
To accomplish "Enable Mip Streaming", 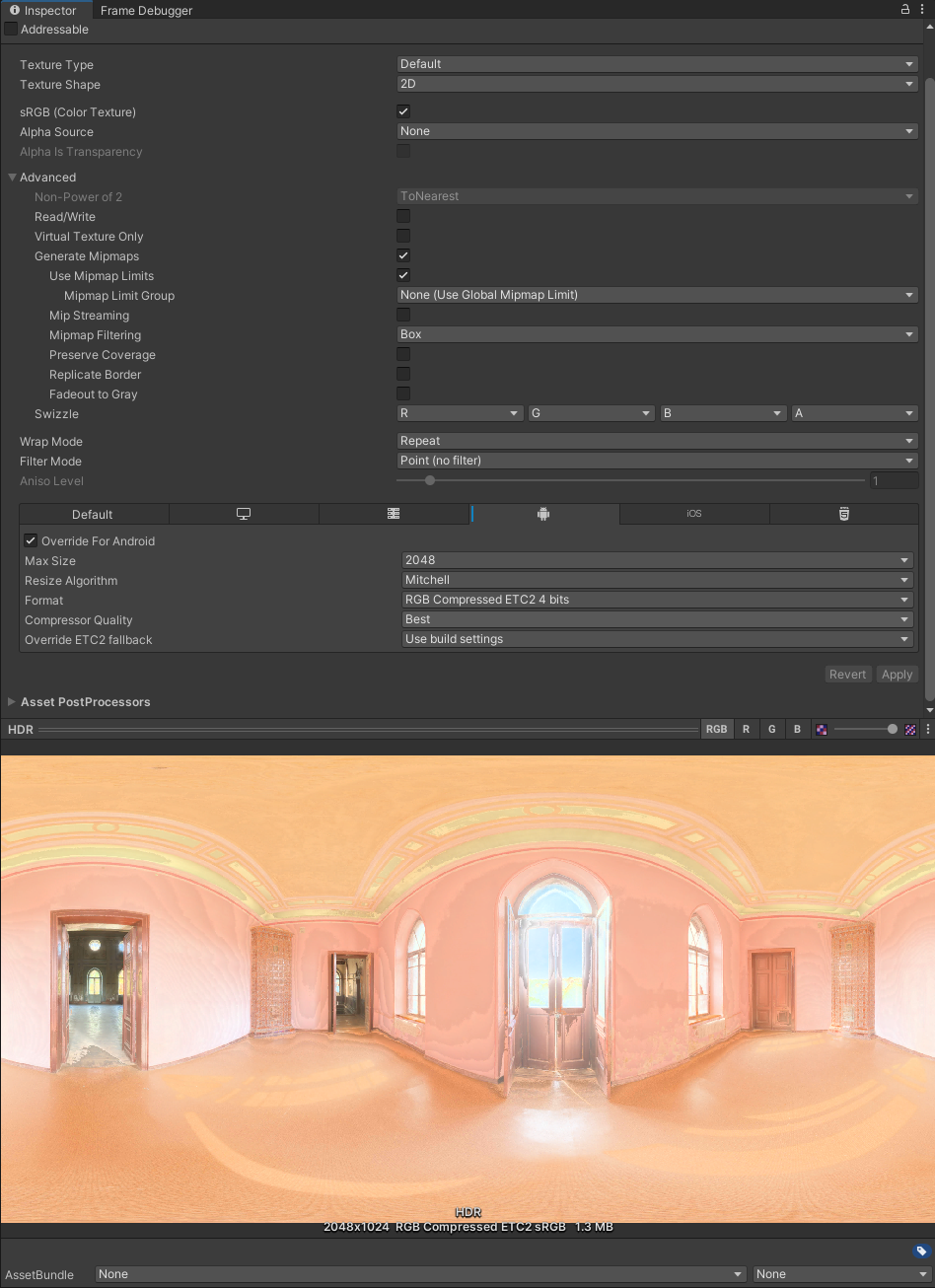I will [x=403, y=314].
